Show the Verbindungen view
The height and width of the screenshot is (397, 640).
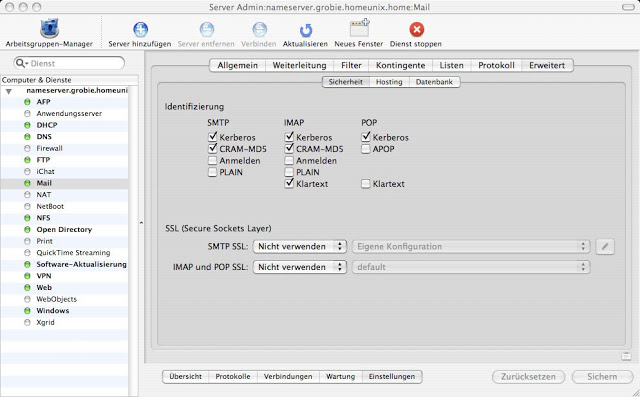click(288, 377)
